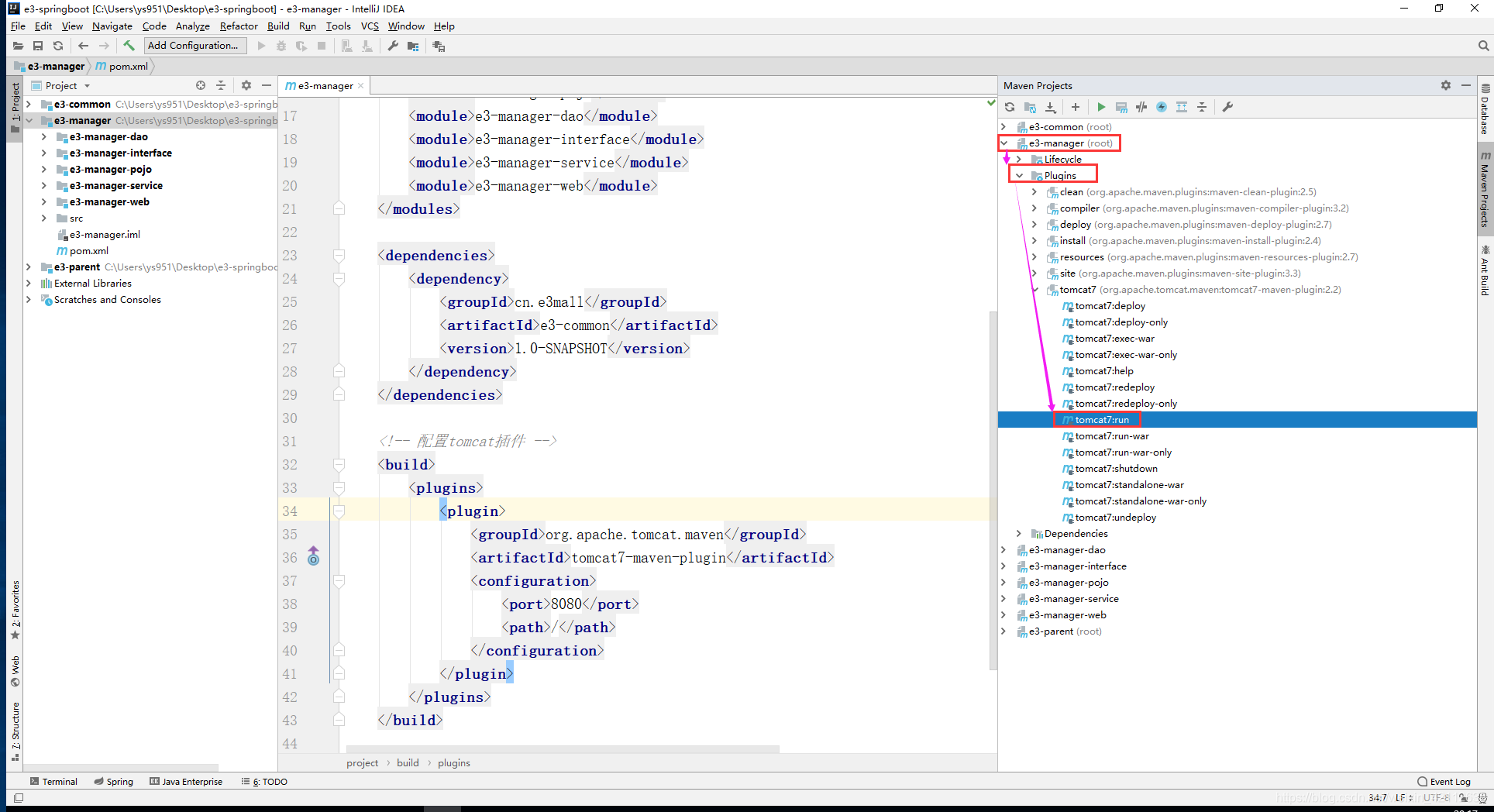
Task: Hide the Project panel with the minus icon
Action: click(x=267, y=85)
